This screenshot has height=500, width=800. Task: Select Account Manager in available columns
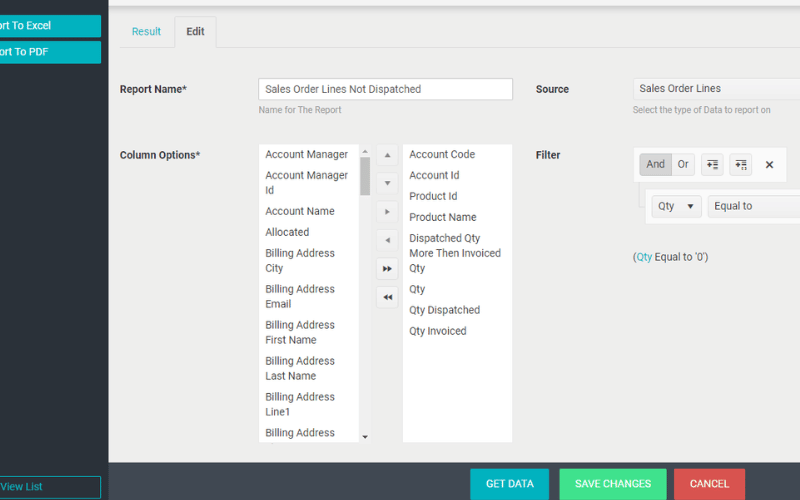(307, 155)
